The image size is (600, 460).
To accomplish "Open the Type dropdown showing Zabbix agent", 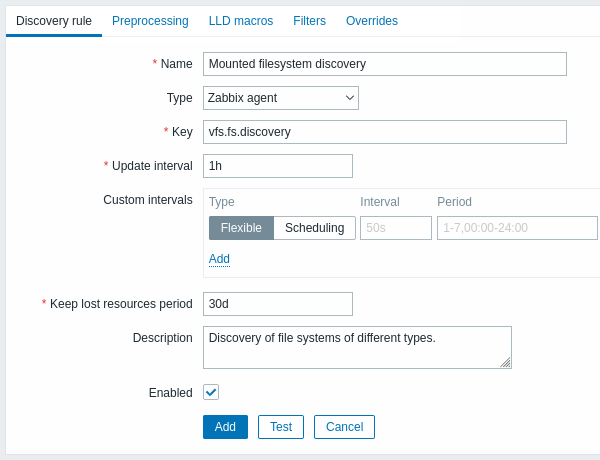I will [x=280, y=98].
